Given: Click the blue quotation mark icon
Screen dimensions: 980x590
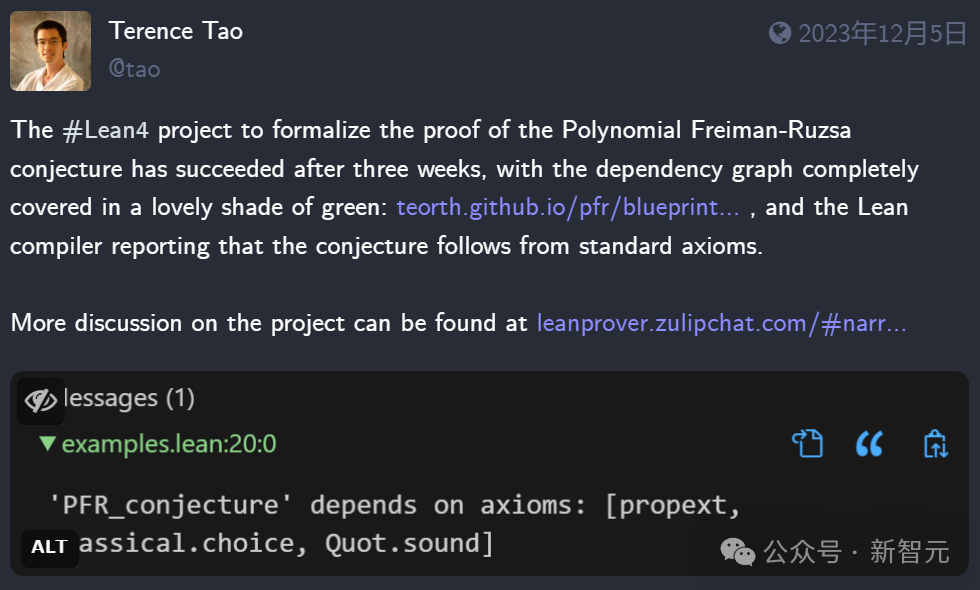Looking at the screenshot, I should click(869, 444).
